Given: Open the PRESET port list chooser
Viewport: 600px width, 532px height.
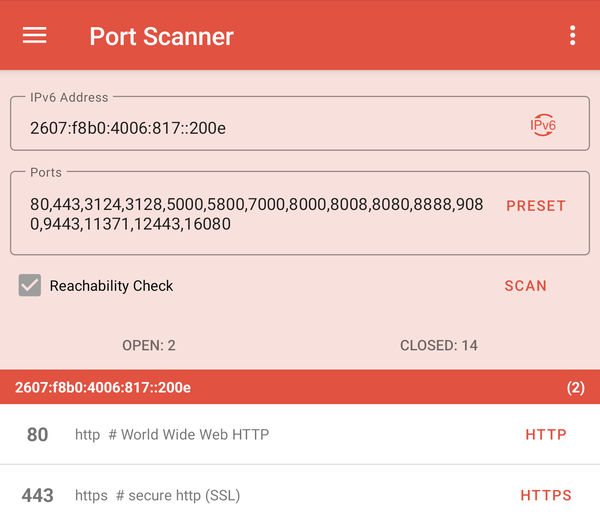Looking at the screenshot, I should (535, 206).
